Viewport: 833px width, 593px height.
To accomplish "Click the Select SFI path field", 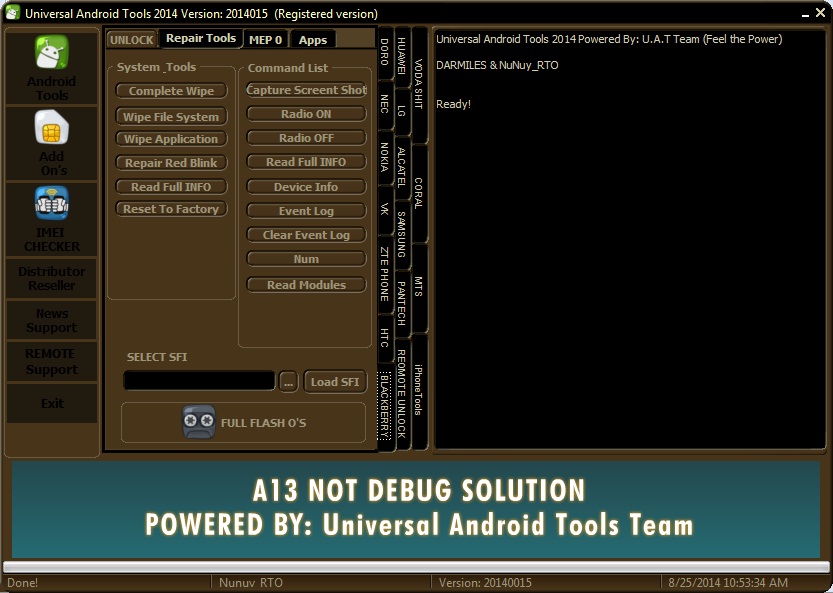I will click(199, 381).
